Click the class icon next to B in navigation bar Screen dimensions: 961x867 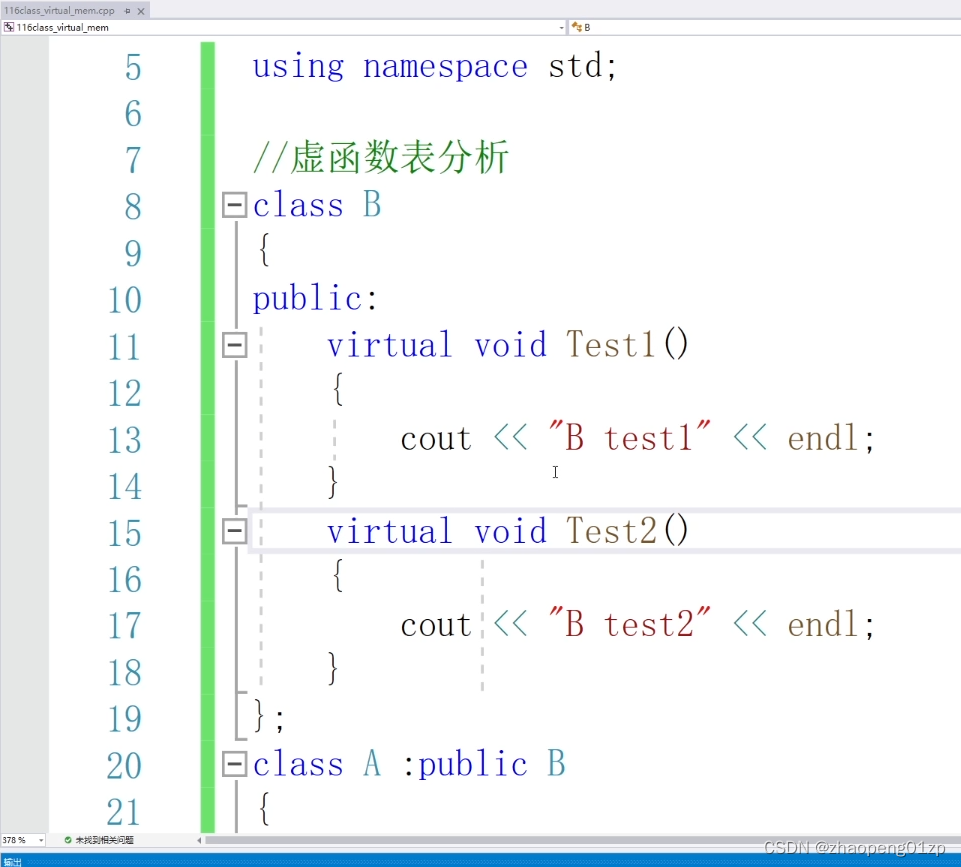[575, 27]
